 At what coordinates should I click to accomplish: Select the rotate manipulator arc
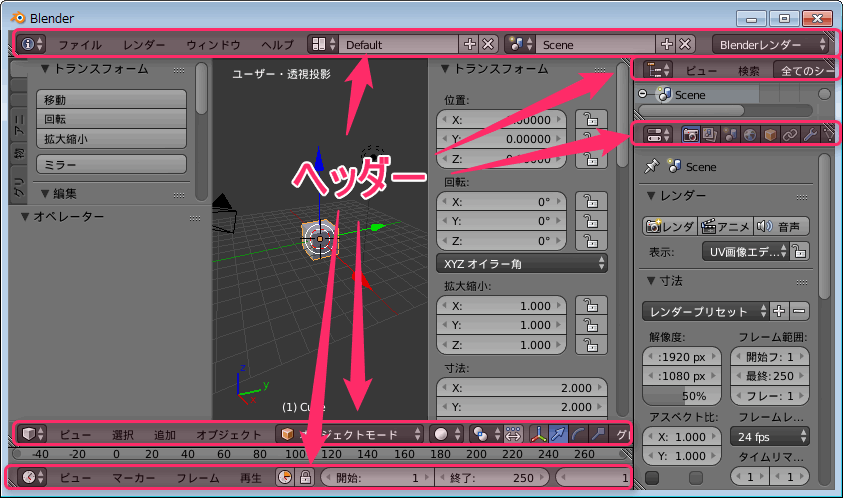pos(578,434)
